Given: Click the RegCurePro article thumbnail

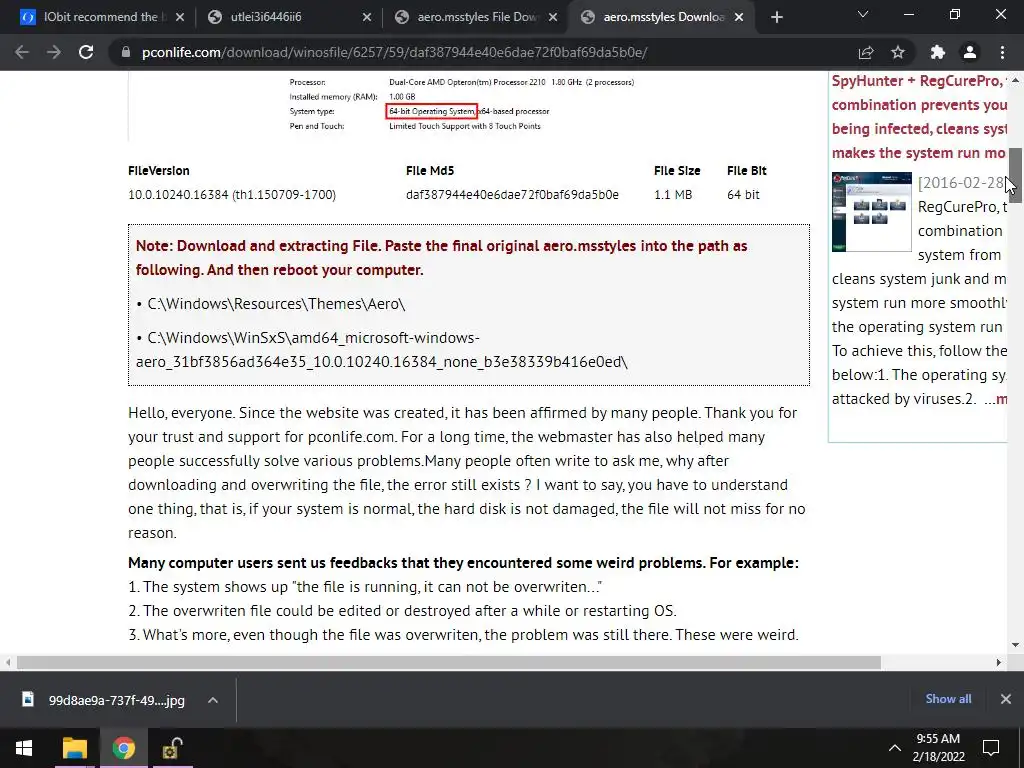Looking at the screenshot, I should tap(871, 212).
